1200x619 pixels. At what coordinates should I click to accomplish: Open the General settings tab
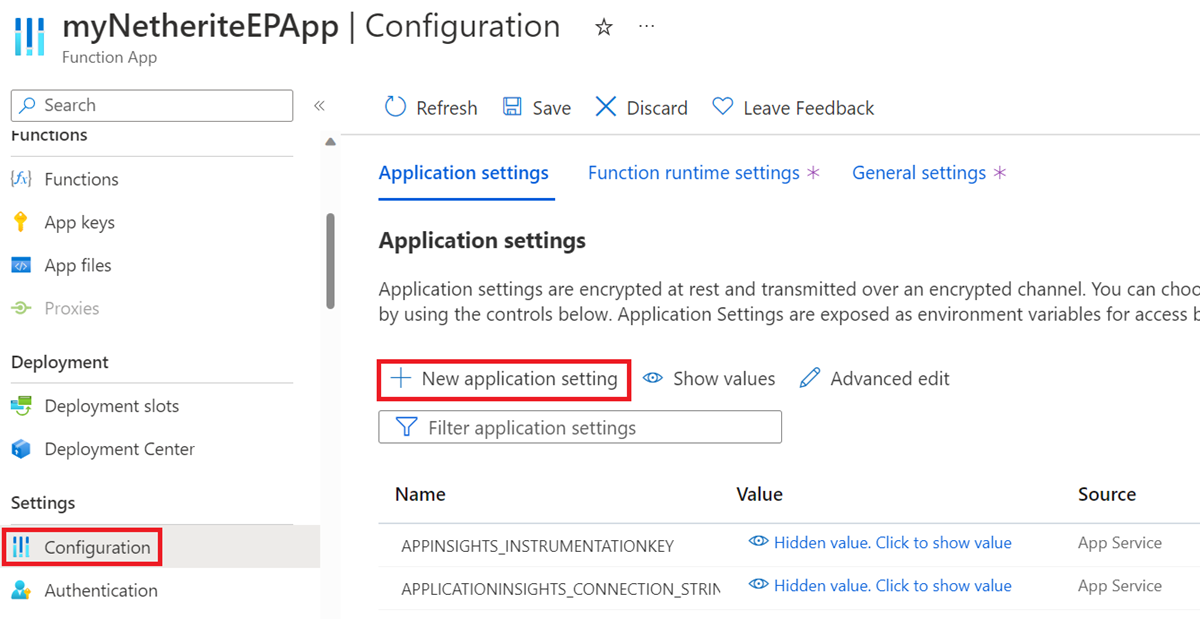[920, 172]
